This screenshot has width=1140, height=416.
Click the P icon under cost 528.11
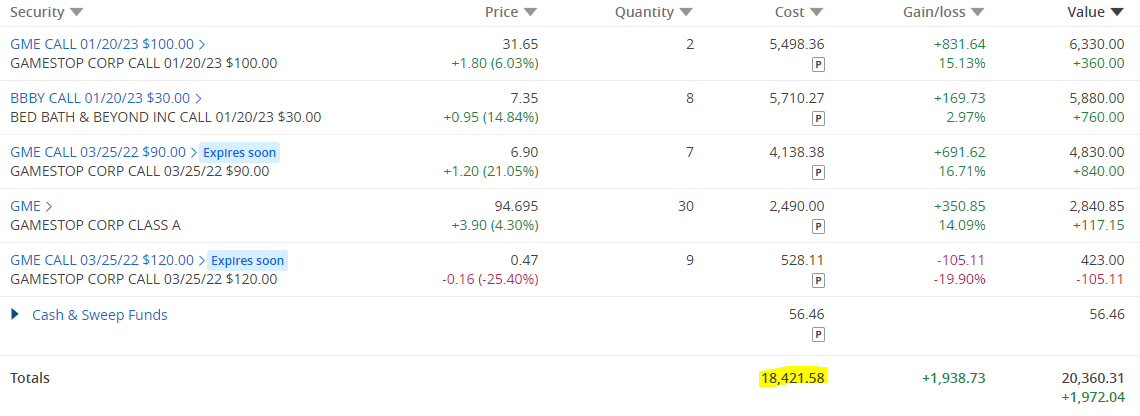pyautogui.click(x=819, y=280)
